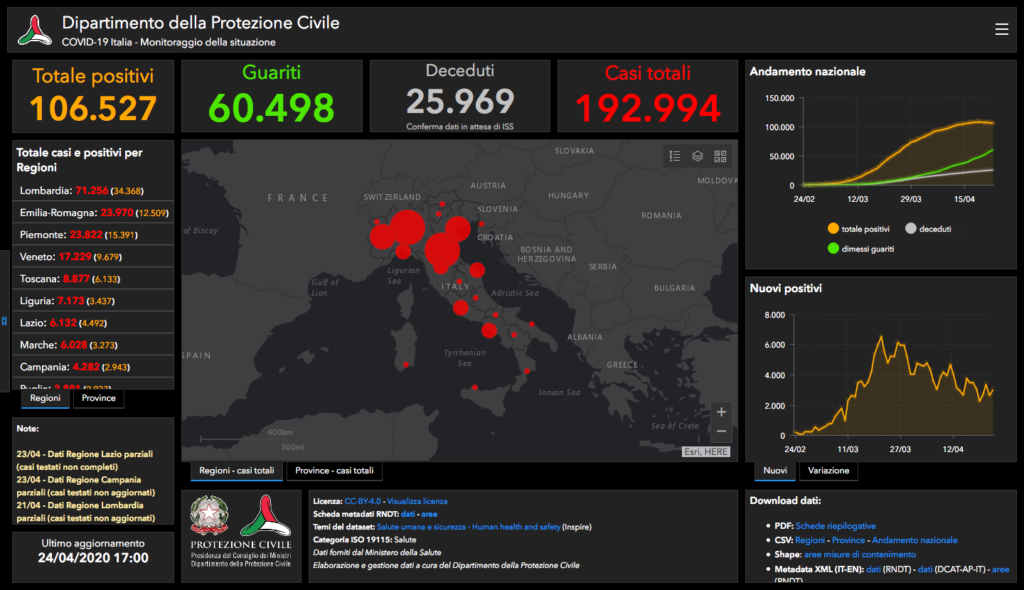1024x590 pixels.
Task: Open the basemap gallery grid icon
Action: (x=720, y=156)
